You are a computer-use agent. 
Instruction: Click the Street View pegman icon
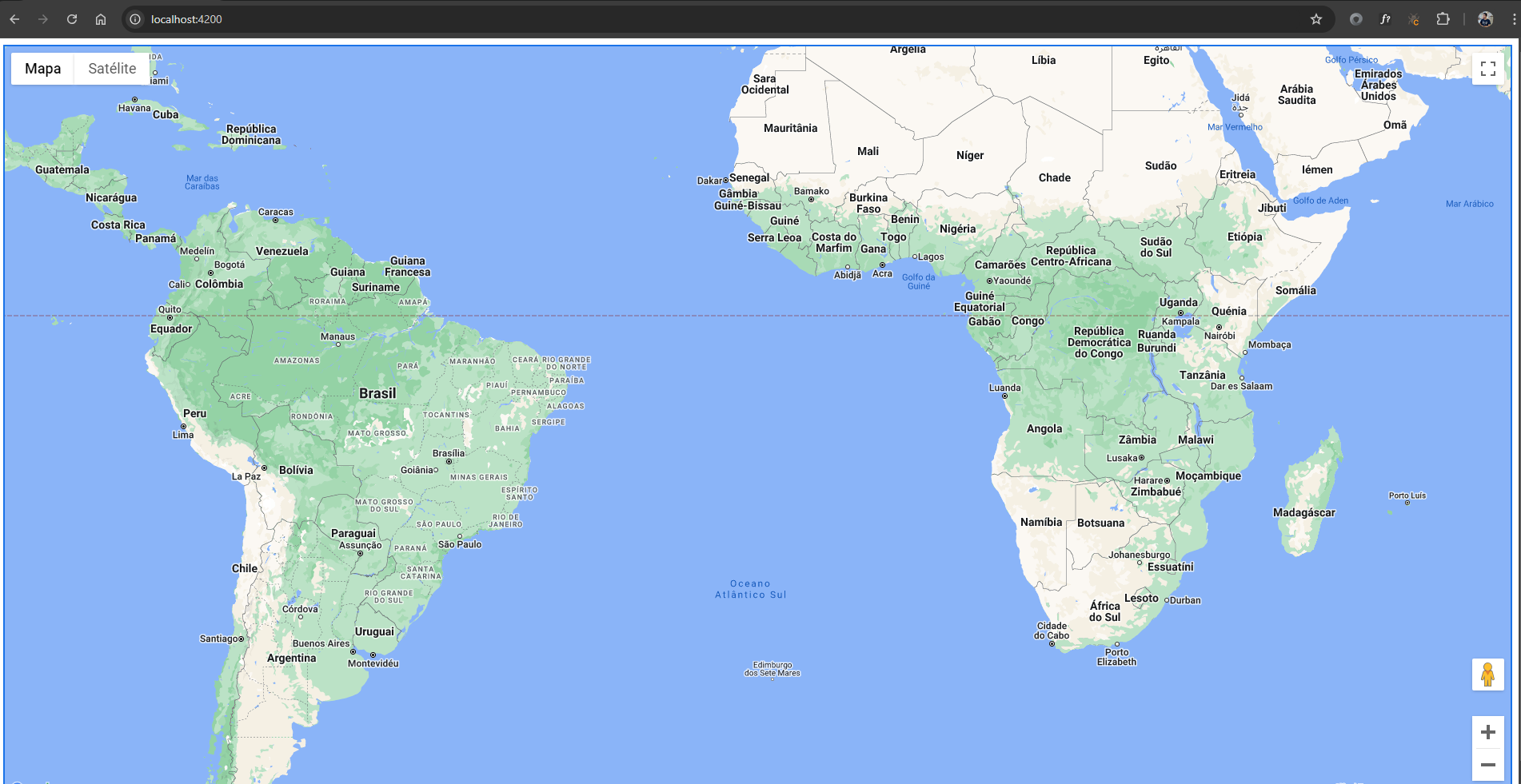coord(1488,675)
